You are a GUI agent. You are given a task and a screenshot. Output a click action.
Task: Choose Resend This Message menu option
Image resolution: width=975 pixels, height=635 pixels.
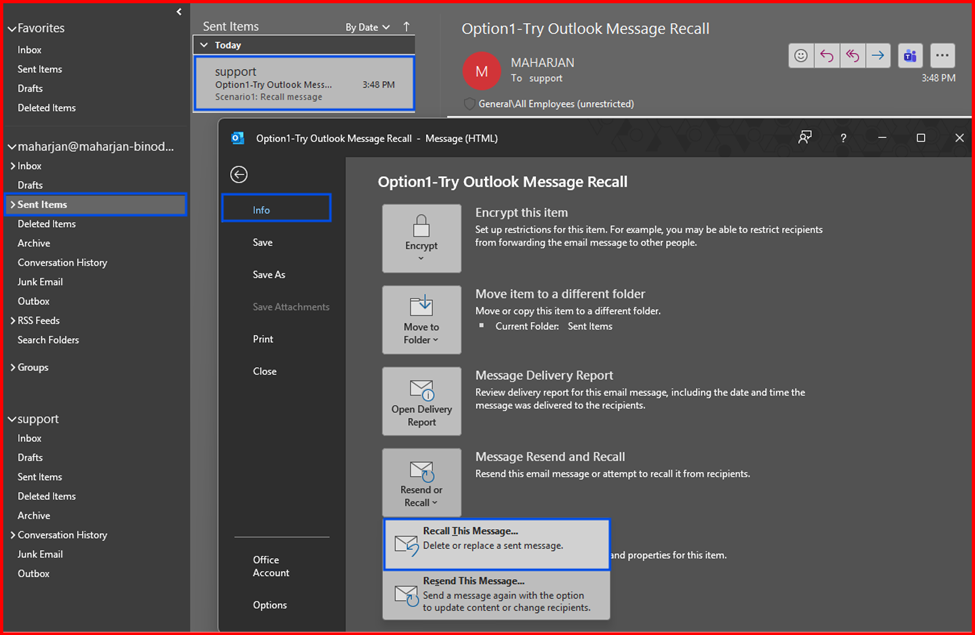[x=496, y=594]
